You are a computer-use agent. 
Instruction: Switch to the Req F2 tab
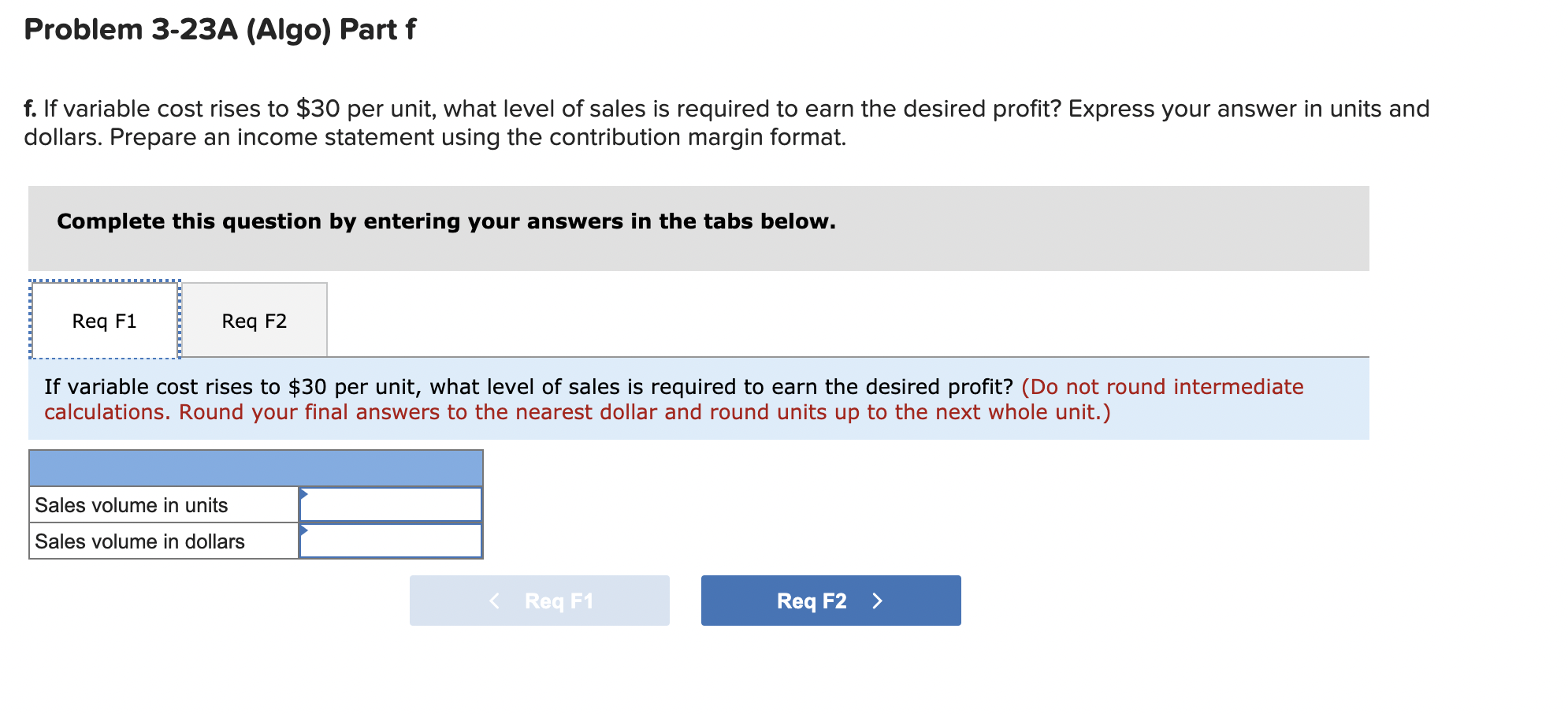[x=255, y=320]
